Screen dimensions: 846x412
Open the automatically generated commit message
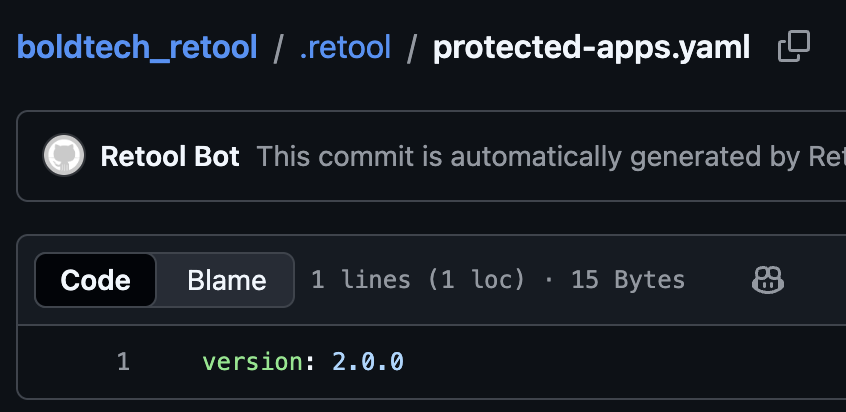point(550,157)
